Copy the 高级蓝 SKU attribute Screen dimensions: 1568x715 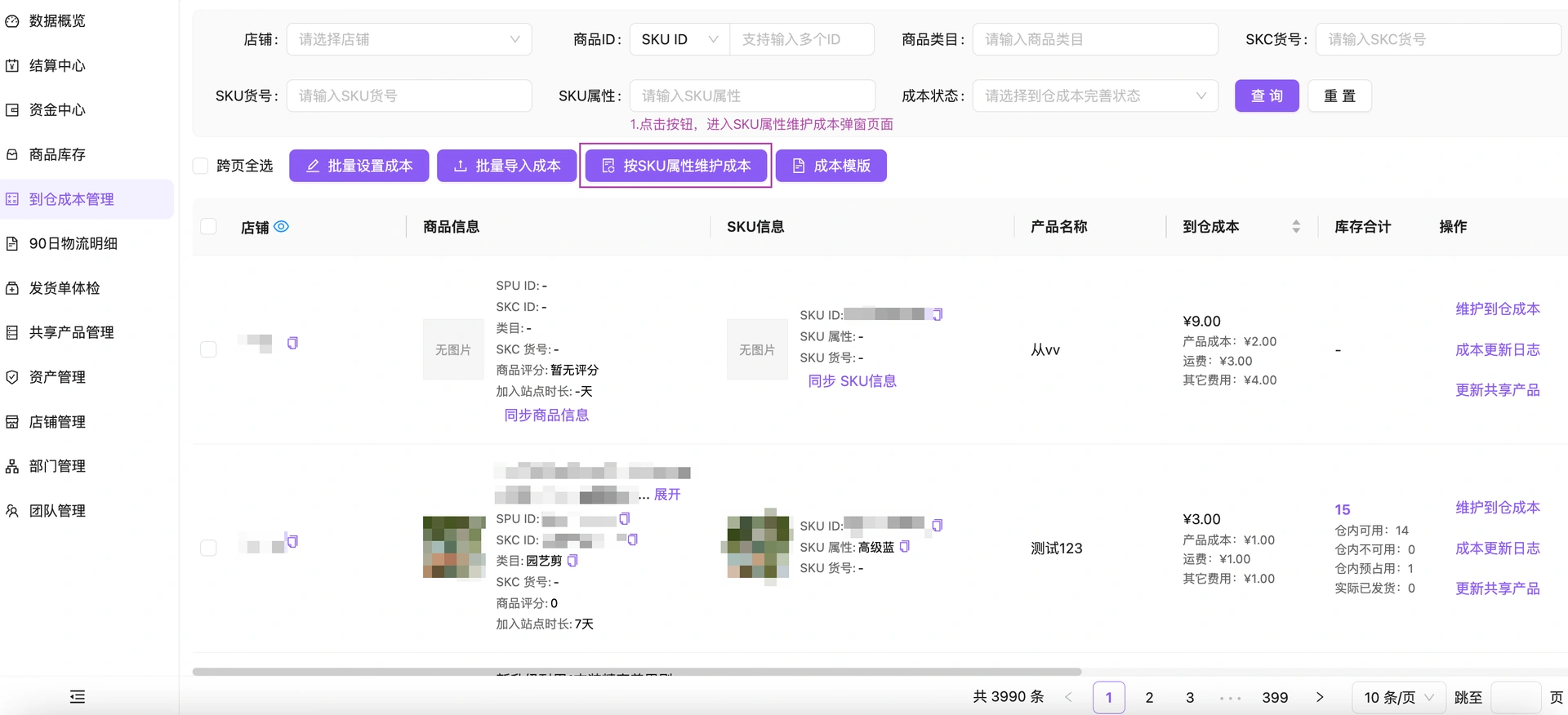pos(905,546)
